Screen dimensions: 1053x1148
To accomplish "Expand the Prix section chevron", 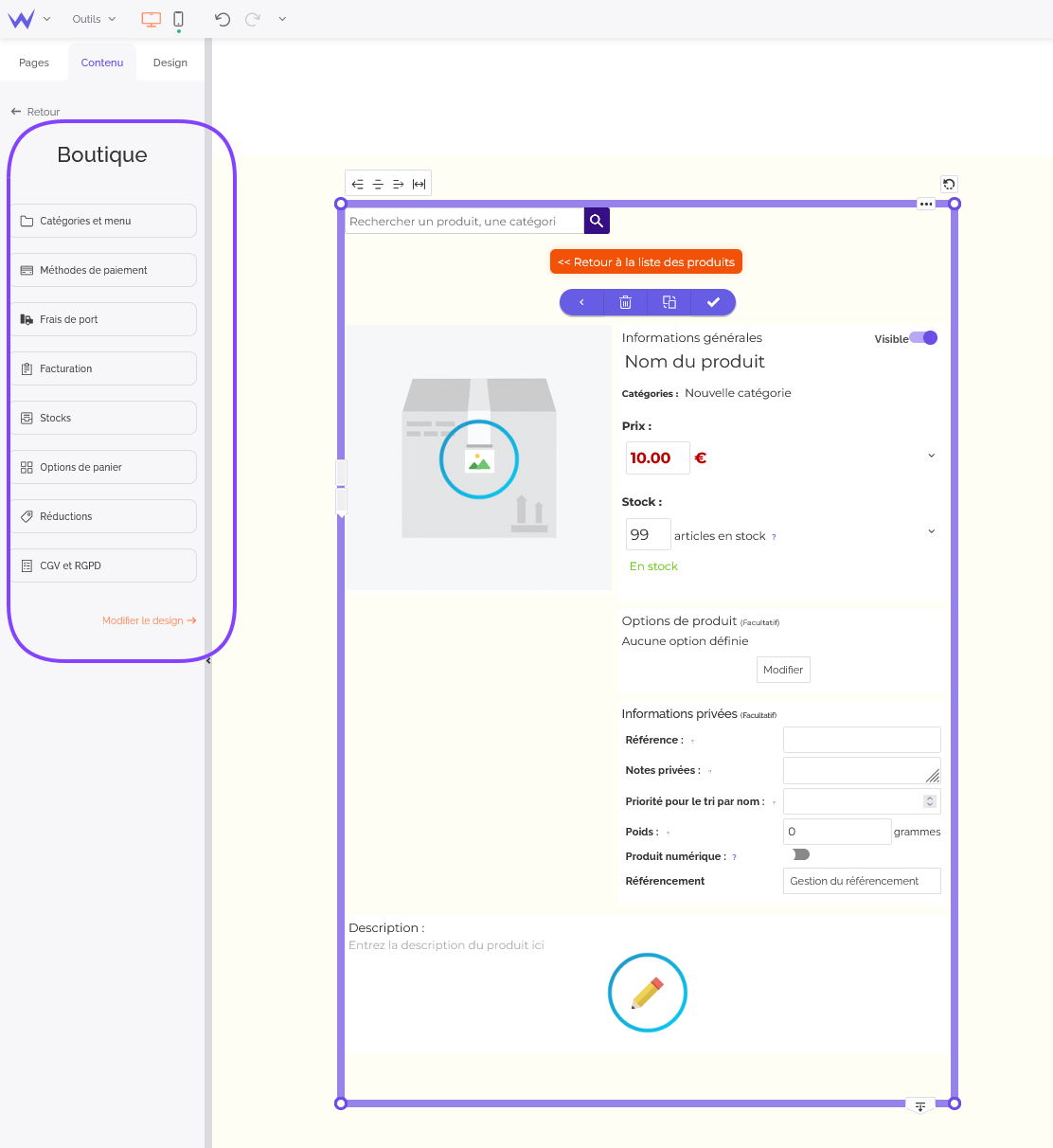I will 931,456.
